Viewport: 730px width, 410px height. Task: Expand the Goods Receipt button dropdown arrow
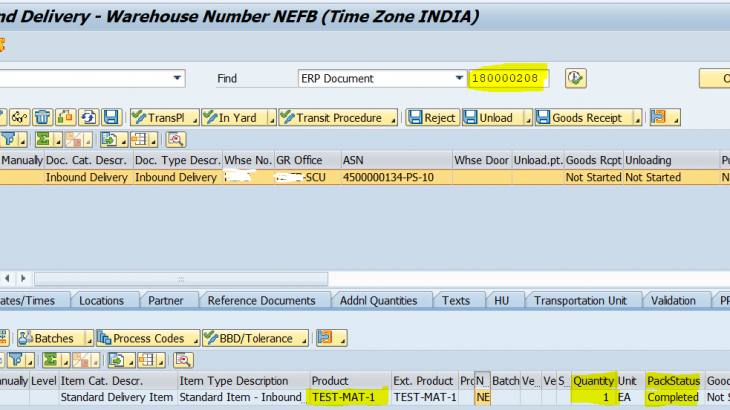[x=638, y=118]
